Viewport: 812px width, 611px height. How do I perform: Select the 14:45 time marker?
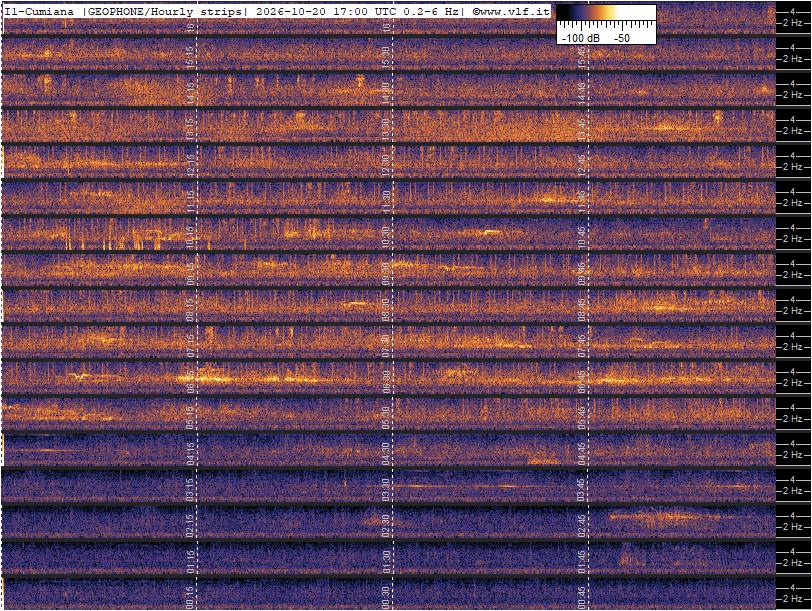point(582,94)
